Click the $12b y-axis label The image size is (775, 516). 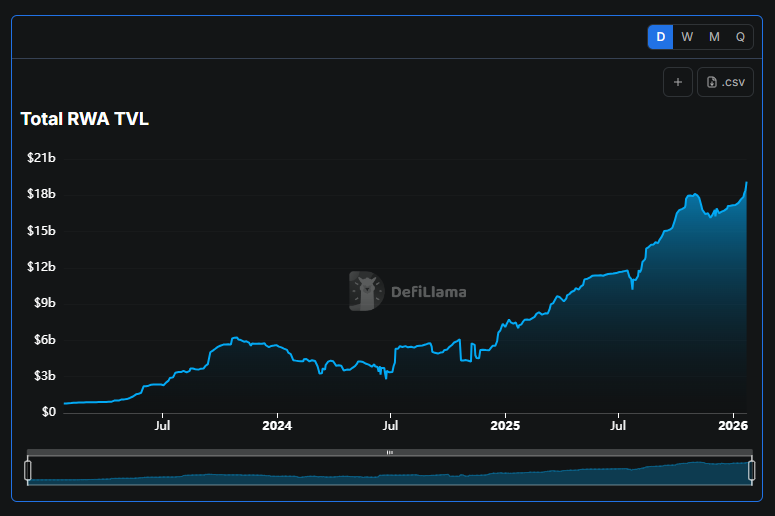pyautogui.click(x=41, y=267)
